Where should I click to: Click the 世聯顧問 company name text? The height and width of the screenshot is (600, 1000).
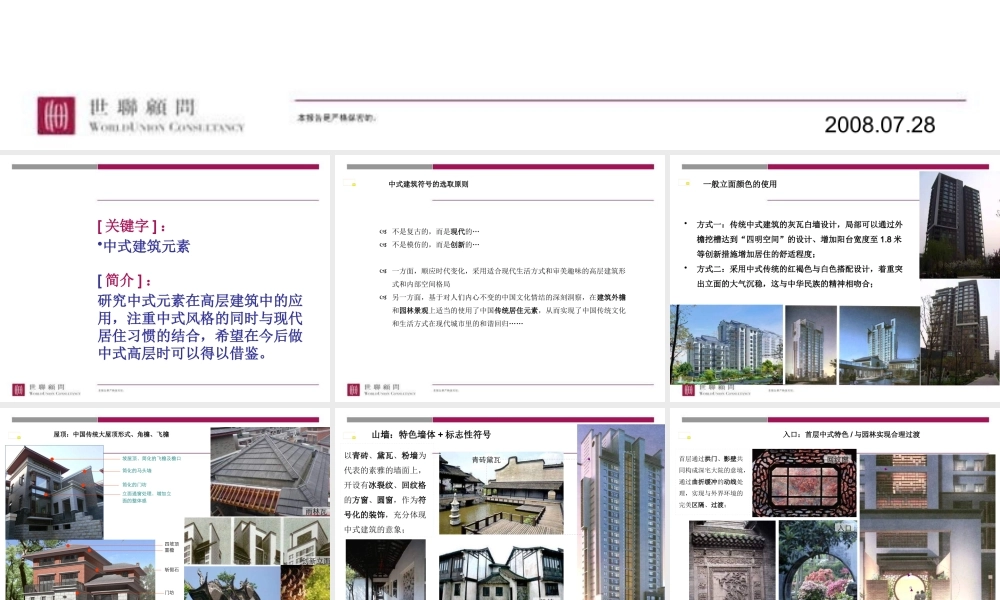click(x=142, y=106)
